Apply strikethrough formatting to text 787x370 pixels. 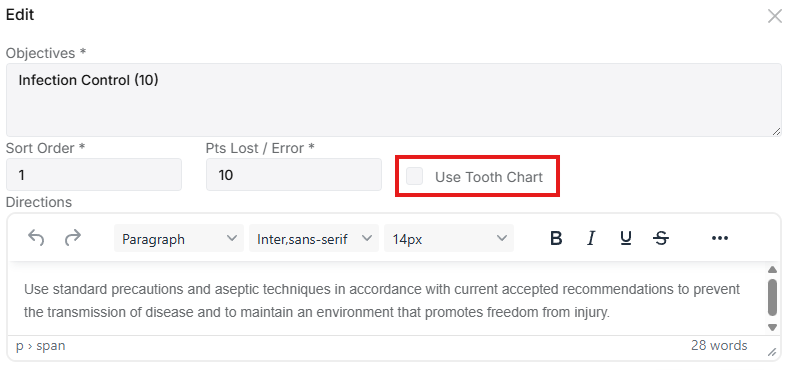[662, 238]
